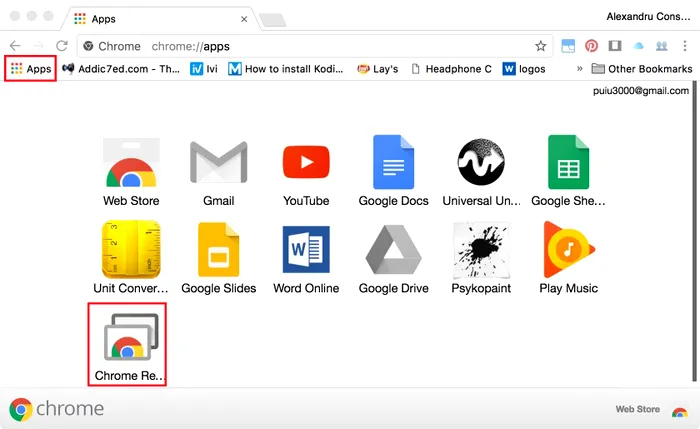700x429 pixels.
Task: Open the logos bookmark
Action: click(x=524, y=69)
